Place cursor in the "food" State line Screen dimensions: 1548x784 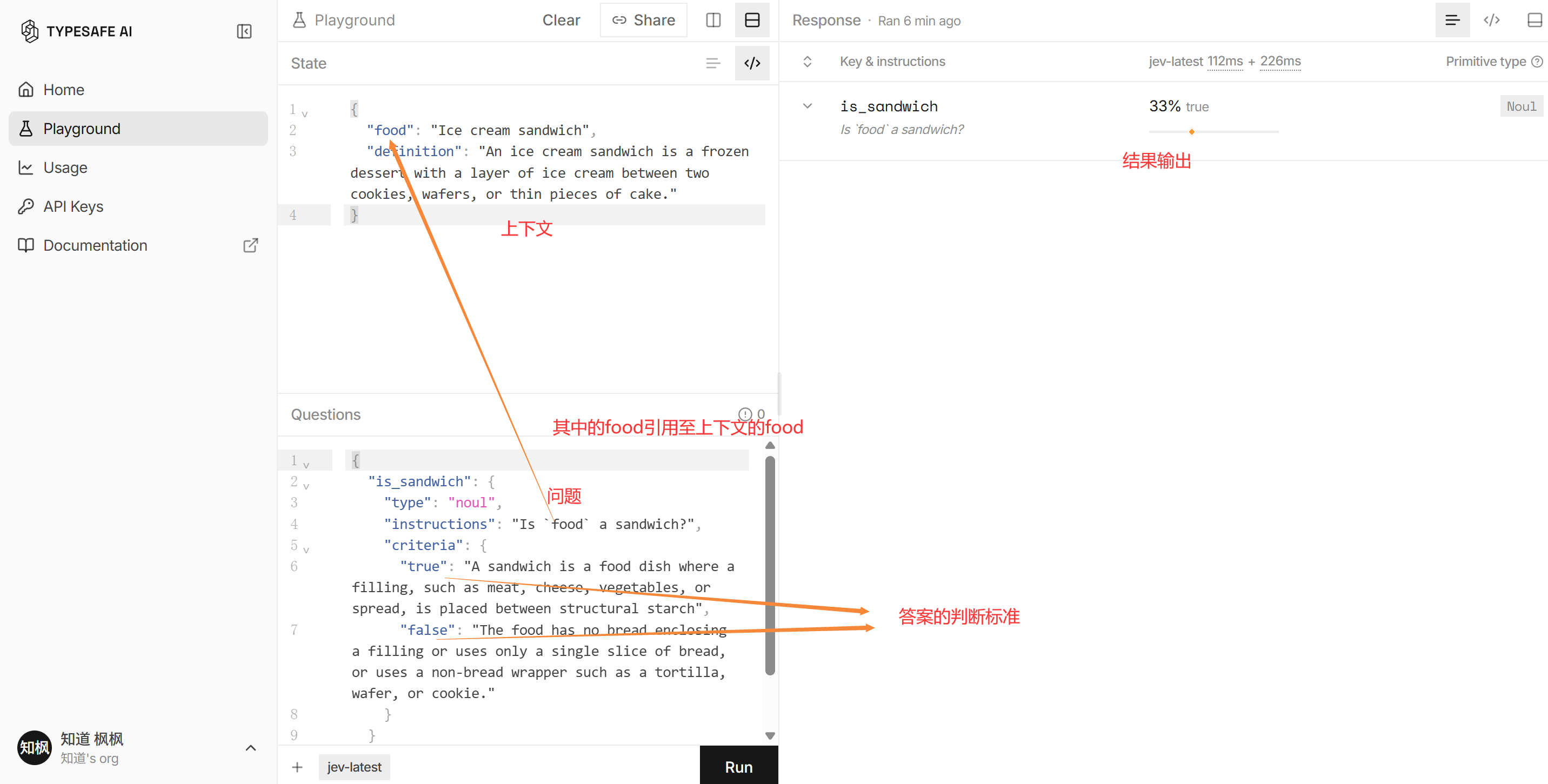[481, 130]
